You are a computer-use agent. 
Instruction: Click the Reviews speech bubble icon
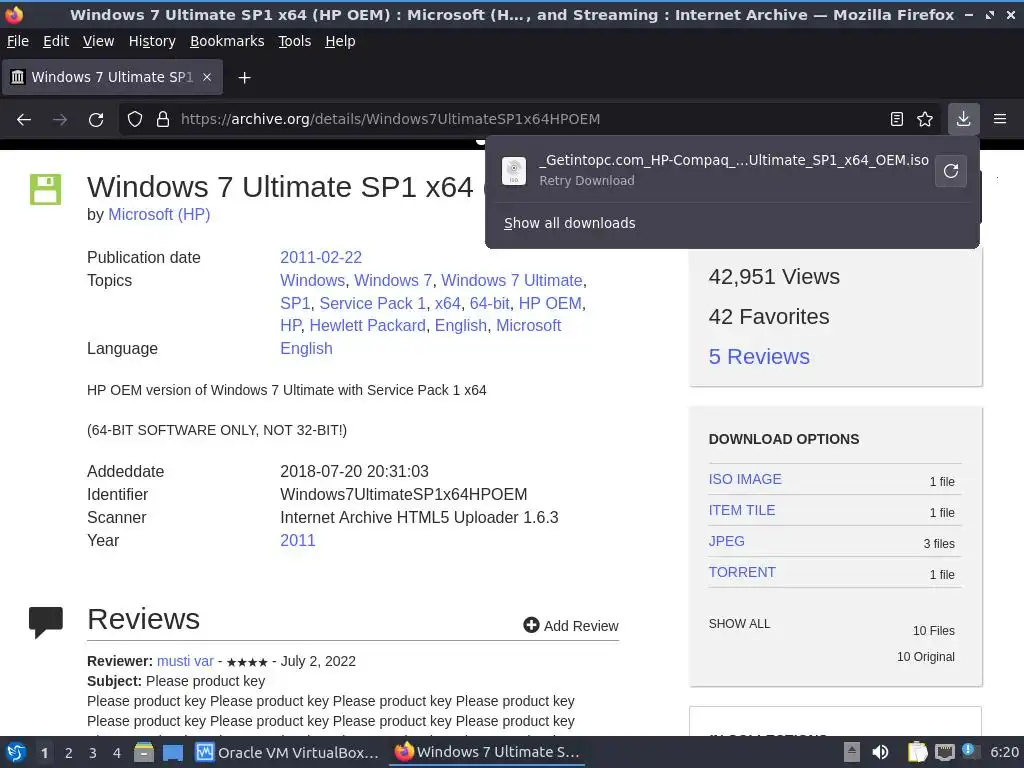coord(46,622)
